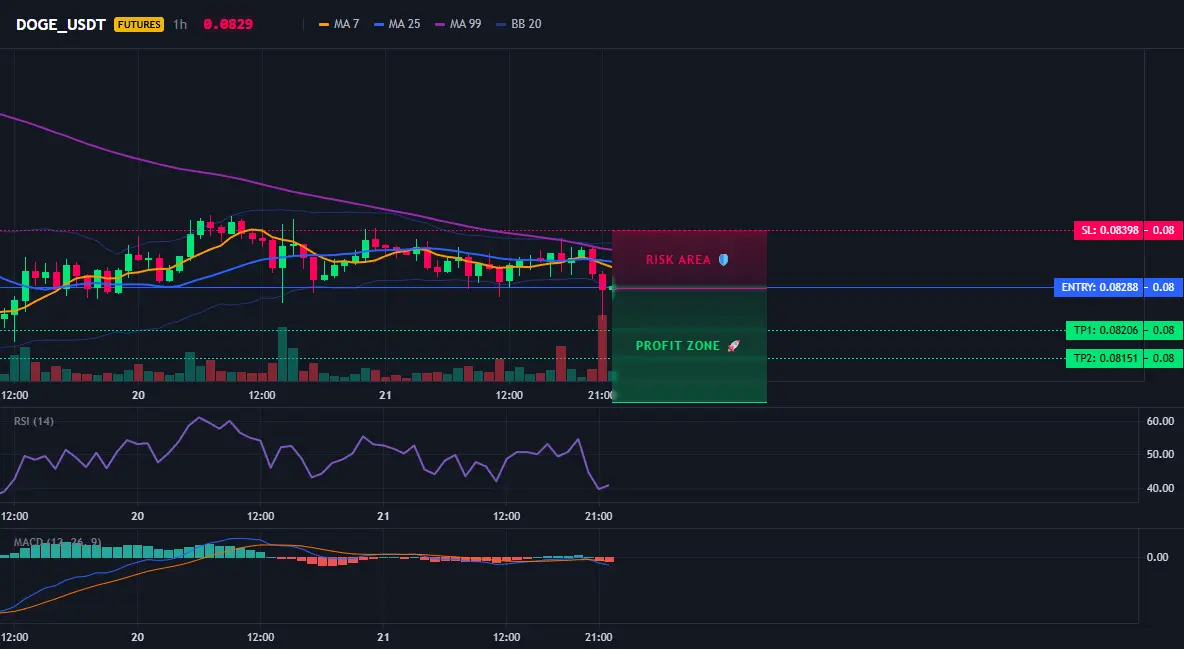1184x649 pixels.
Task: Click the DOGE_USDT symbol name
Action: click(60, 24)
